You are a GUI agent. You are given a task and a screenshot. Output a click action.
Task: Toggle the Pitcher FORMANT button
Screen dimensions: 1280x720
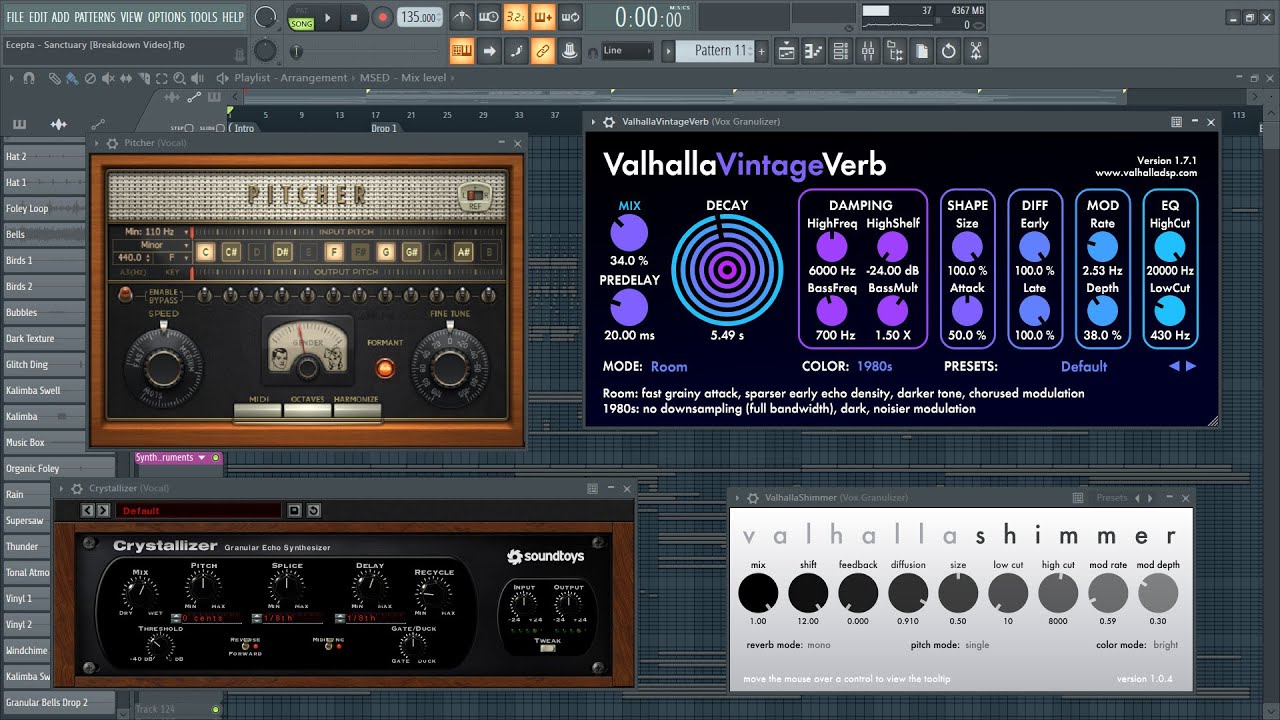click(385, 367)
